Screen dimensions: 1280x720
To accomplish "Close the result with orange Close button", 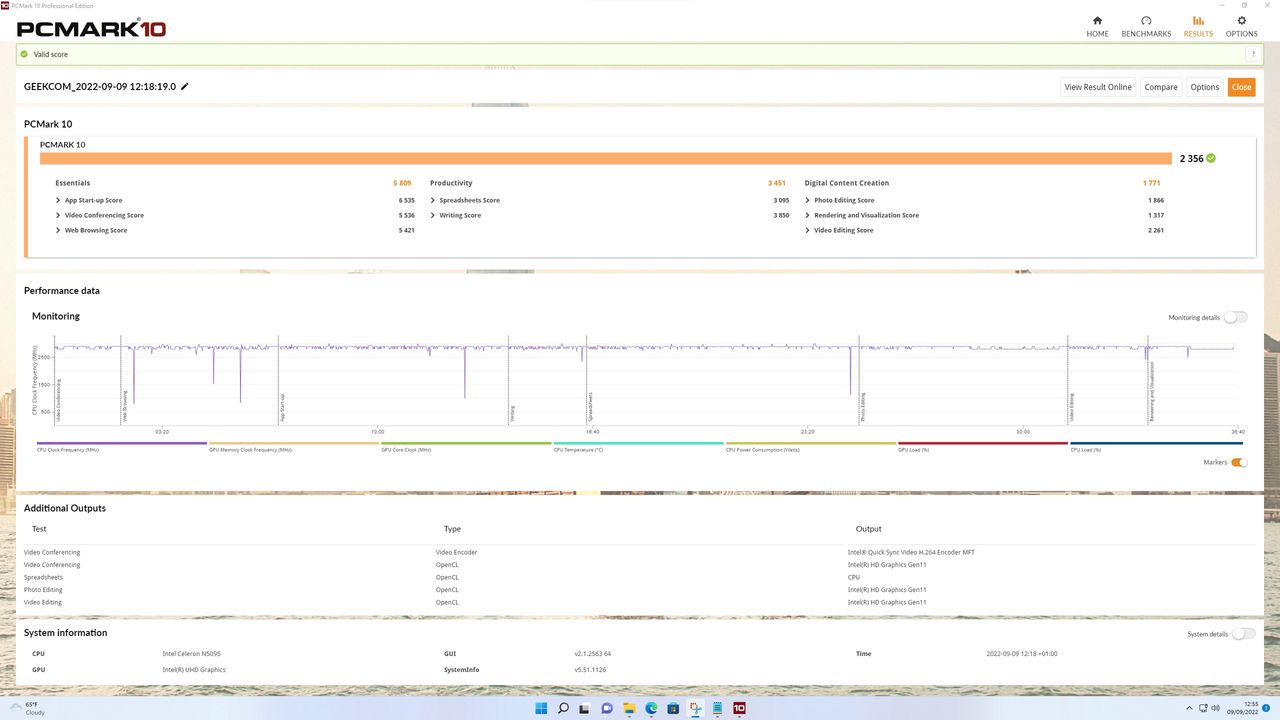I will (1242, 87).
